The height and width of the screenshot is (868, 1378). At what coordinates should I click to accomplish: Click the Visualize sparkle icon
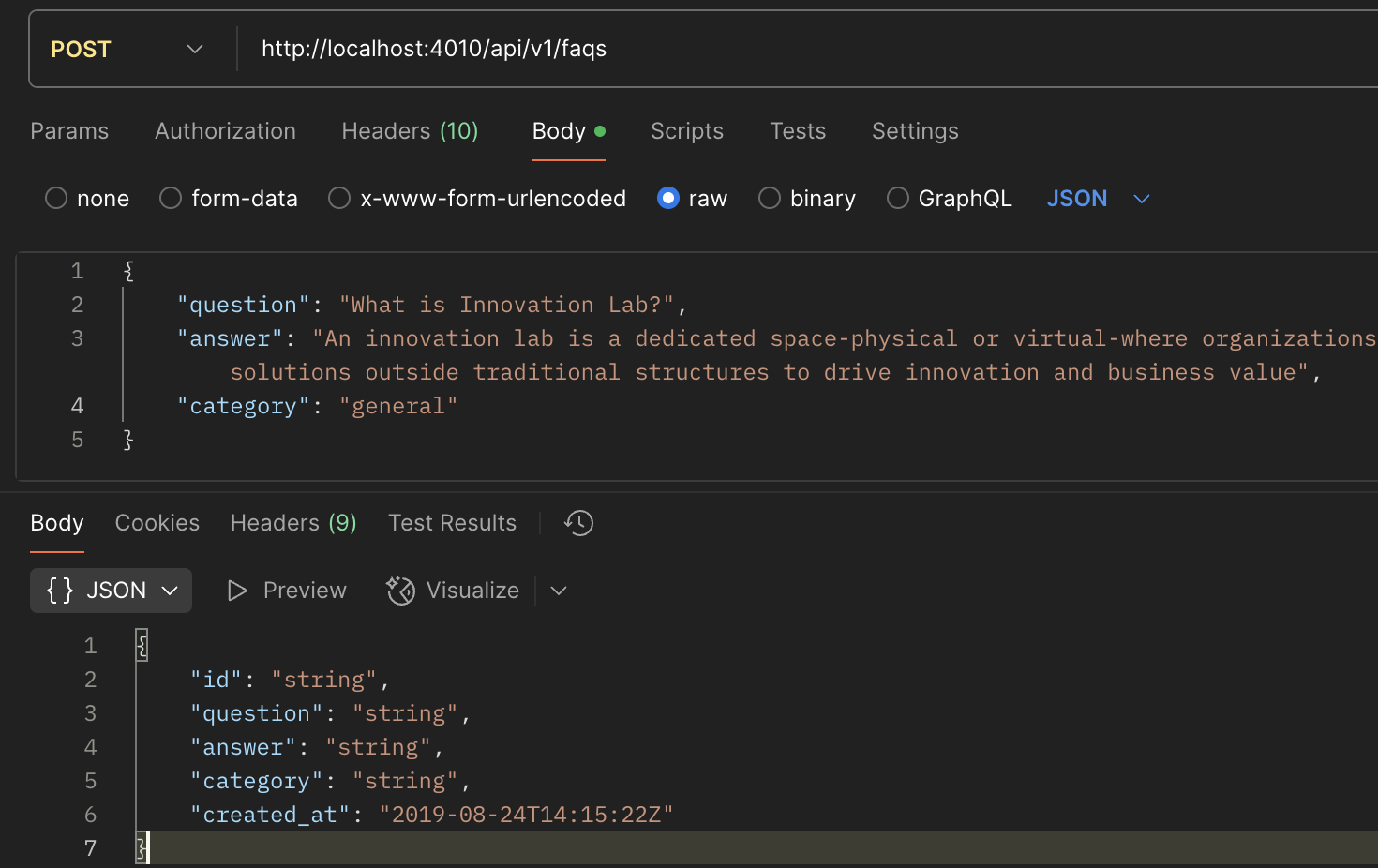coord(401,591)
